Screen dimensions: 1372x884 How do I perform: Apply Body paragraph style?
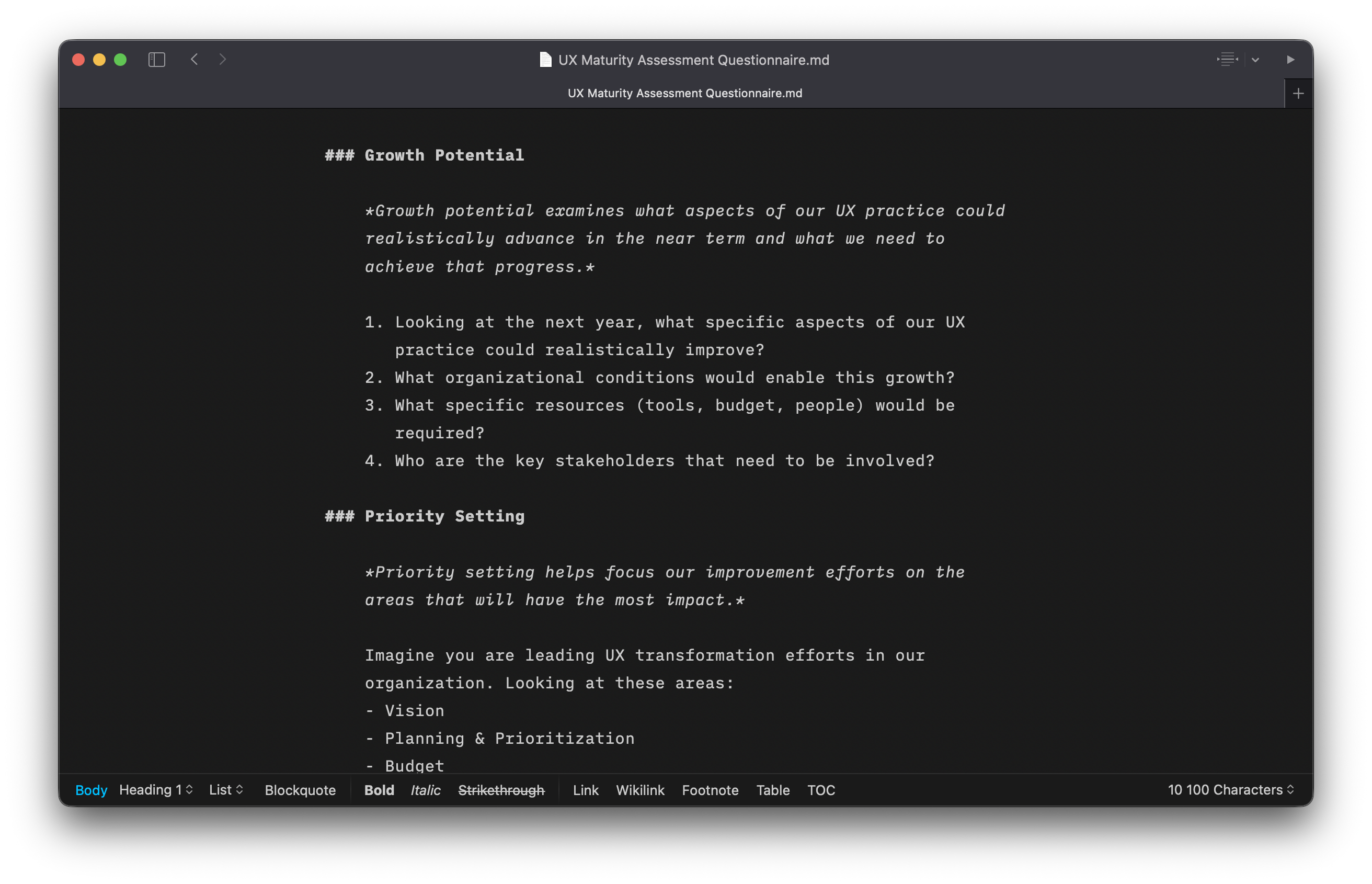coord(91,790)
